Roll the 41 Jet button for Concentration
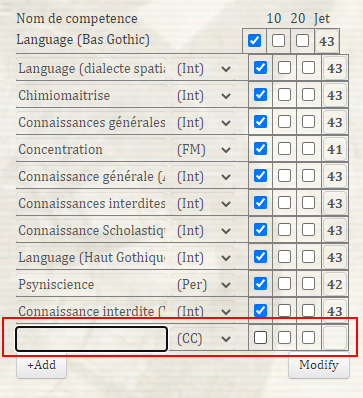The width and height of the screenshot is (363, 398). [334, 149]
